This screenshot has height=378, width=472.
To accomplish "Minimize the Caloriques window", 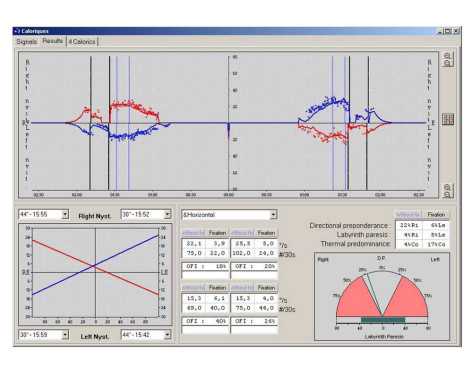I will tap(440, 31).
